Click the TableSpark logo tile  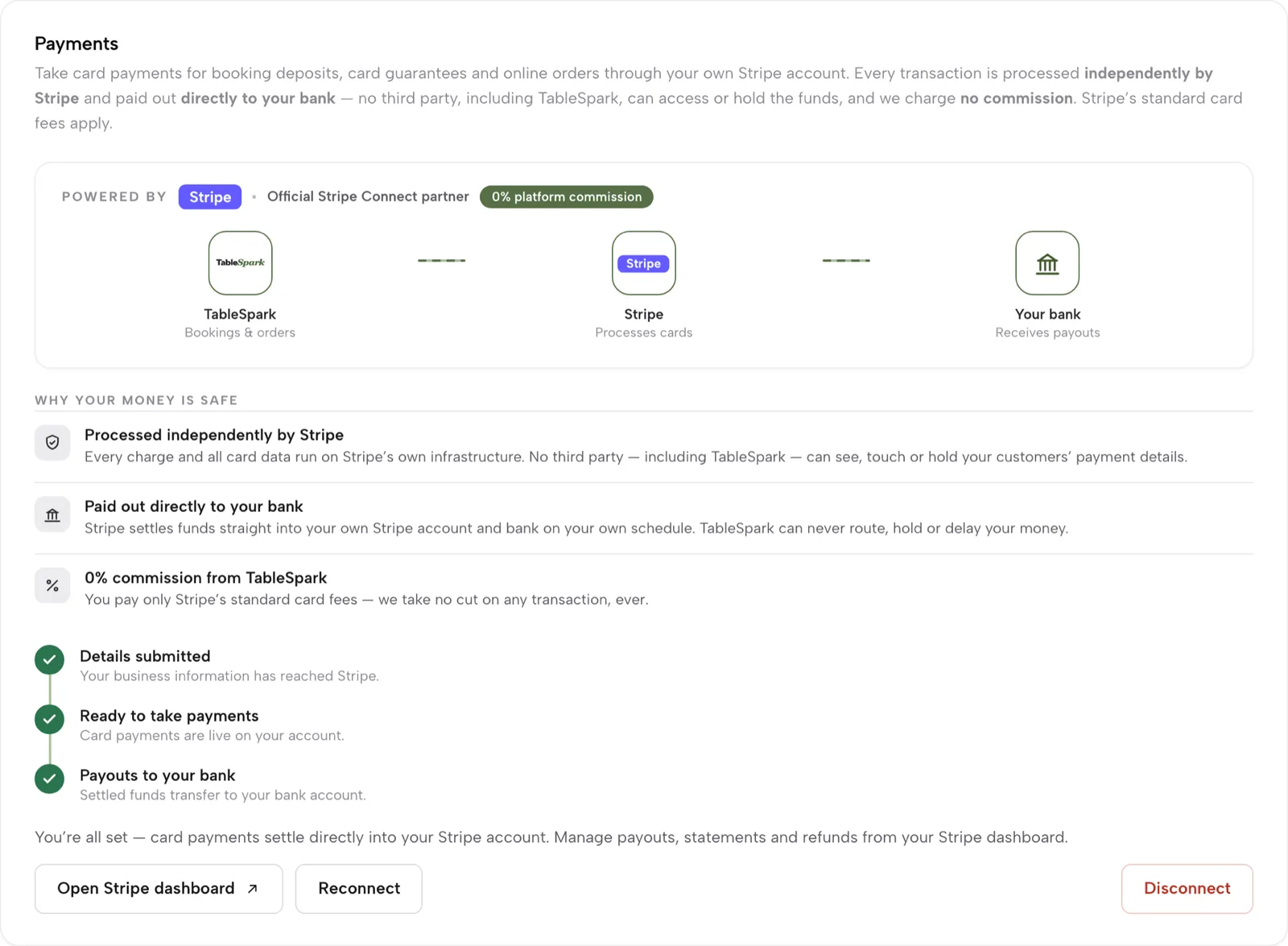point(240,263)
